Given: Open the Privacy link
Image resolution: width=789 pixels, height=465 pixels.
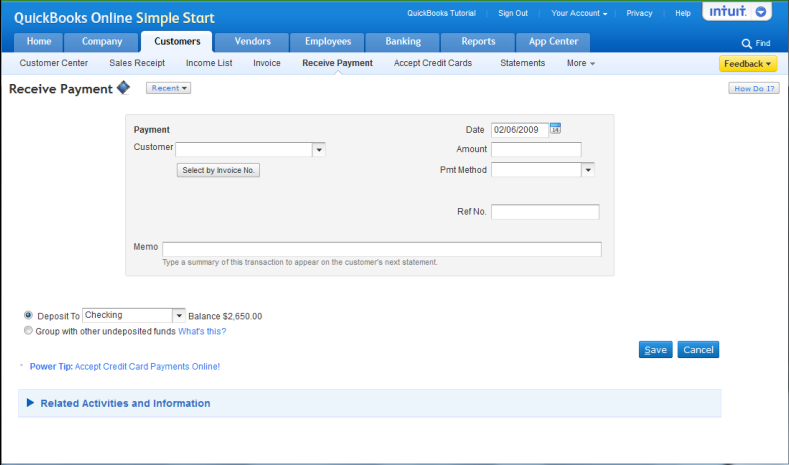Looking at the screenshot, I should (x=639, y=13).
